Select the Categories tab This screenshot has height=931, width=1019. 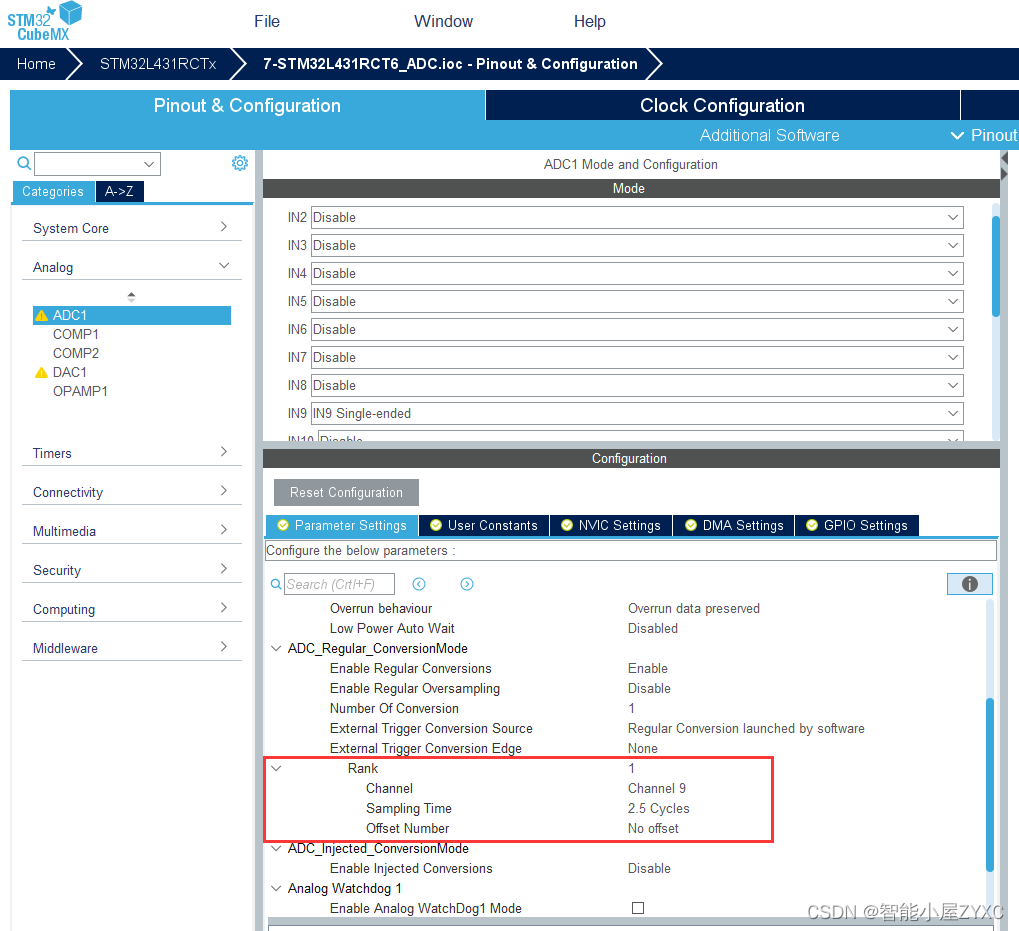53,192
